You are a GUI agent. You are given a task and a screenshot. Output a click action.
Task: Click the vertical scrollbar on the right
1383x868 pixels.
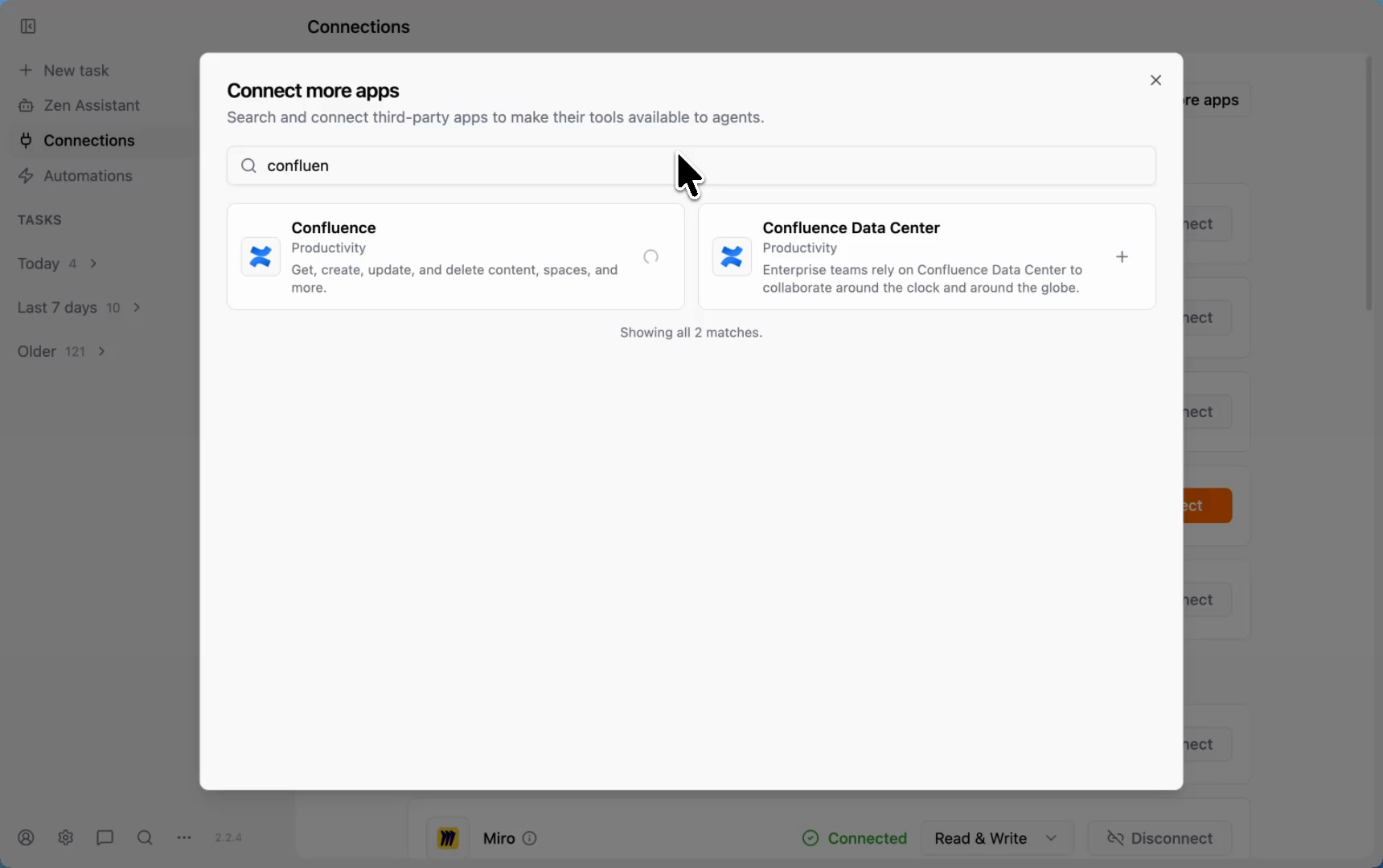tap(1369, 185)
